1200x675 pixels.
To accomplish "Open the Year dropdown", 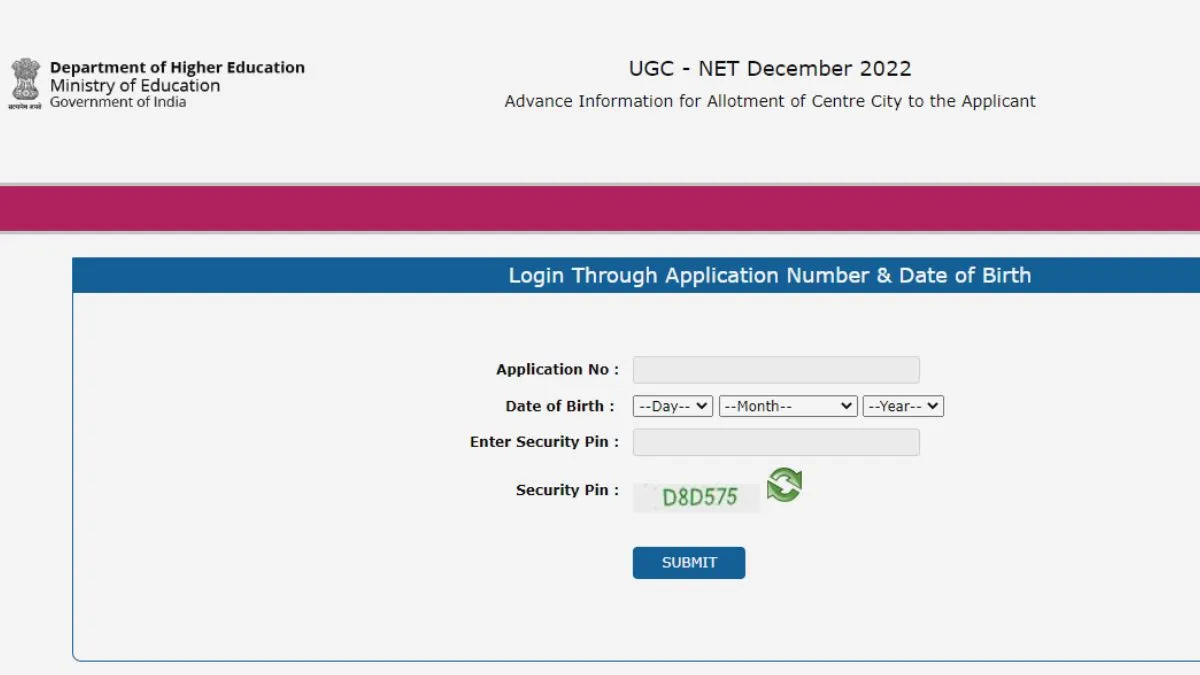I will [902, 406].
